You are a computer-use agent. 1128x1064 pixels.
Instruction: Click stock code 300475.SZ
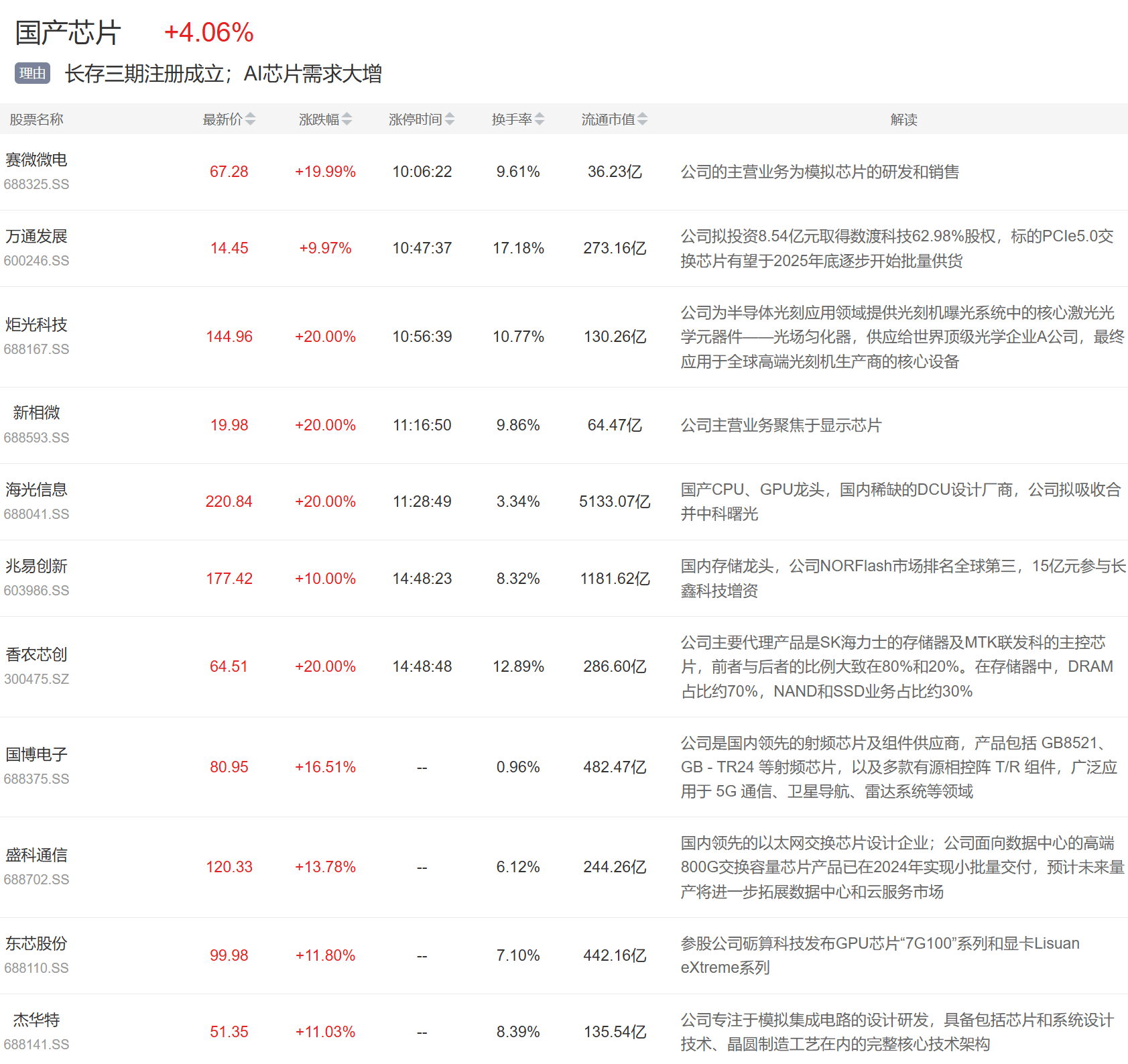pyautogui.click(x=36, y=679)
